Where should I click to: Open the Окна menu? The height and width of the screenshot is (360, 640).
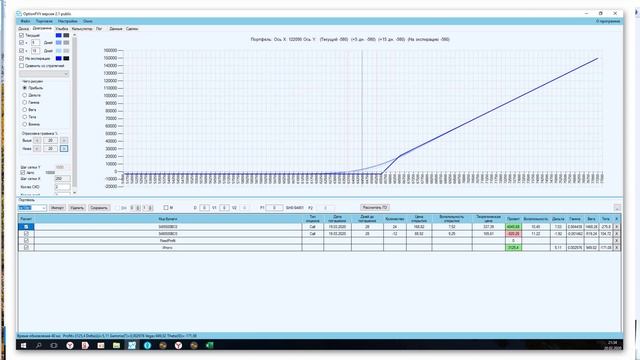(88, 21)
